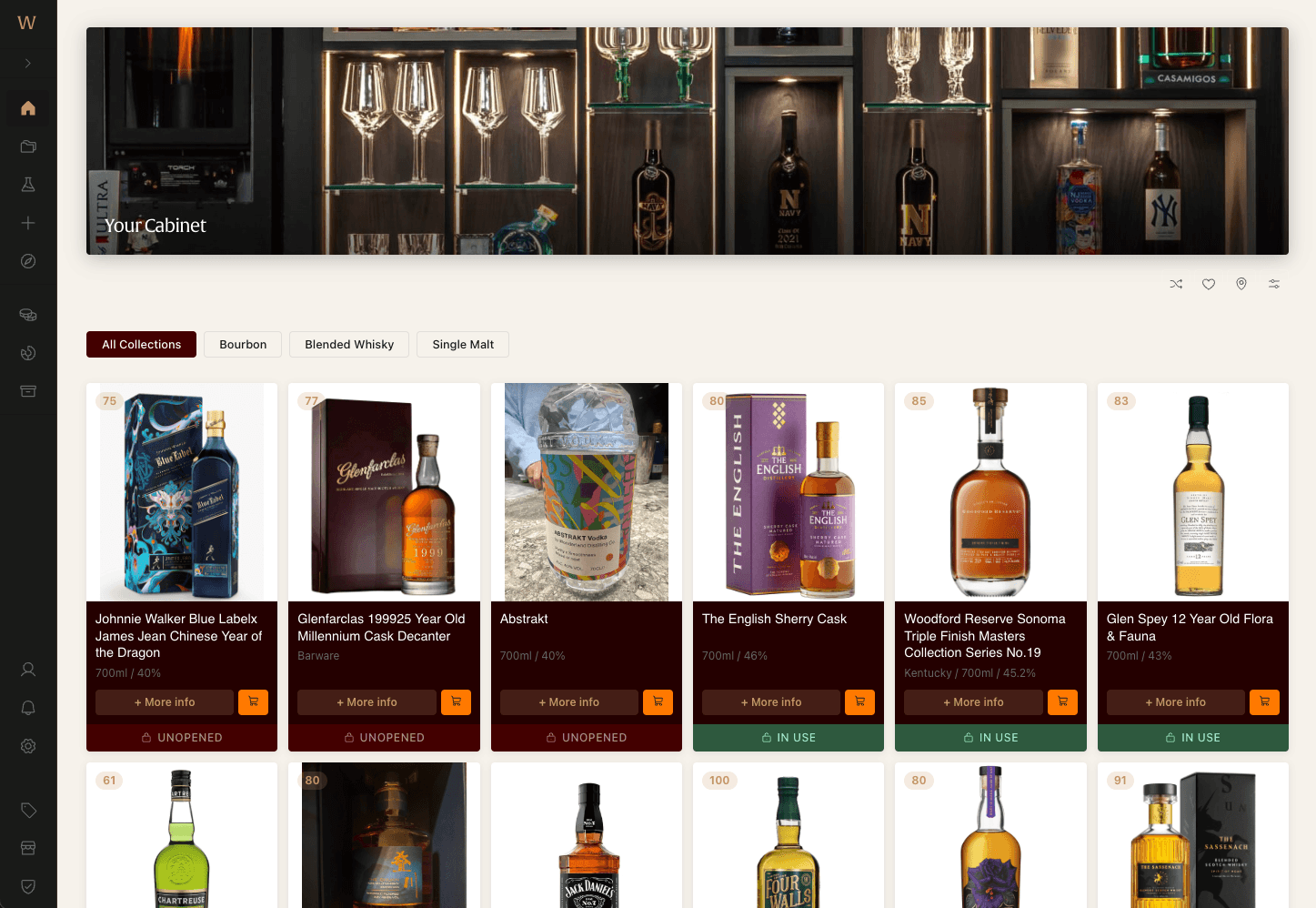Click cart icon on Glenfarclas card
The height and width of the screenshot is (908, 1316).
point(456,702)
